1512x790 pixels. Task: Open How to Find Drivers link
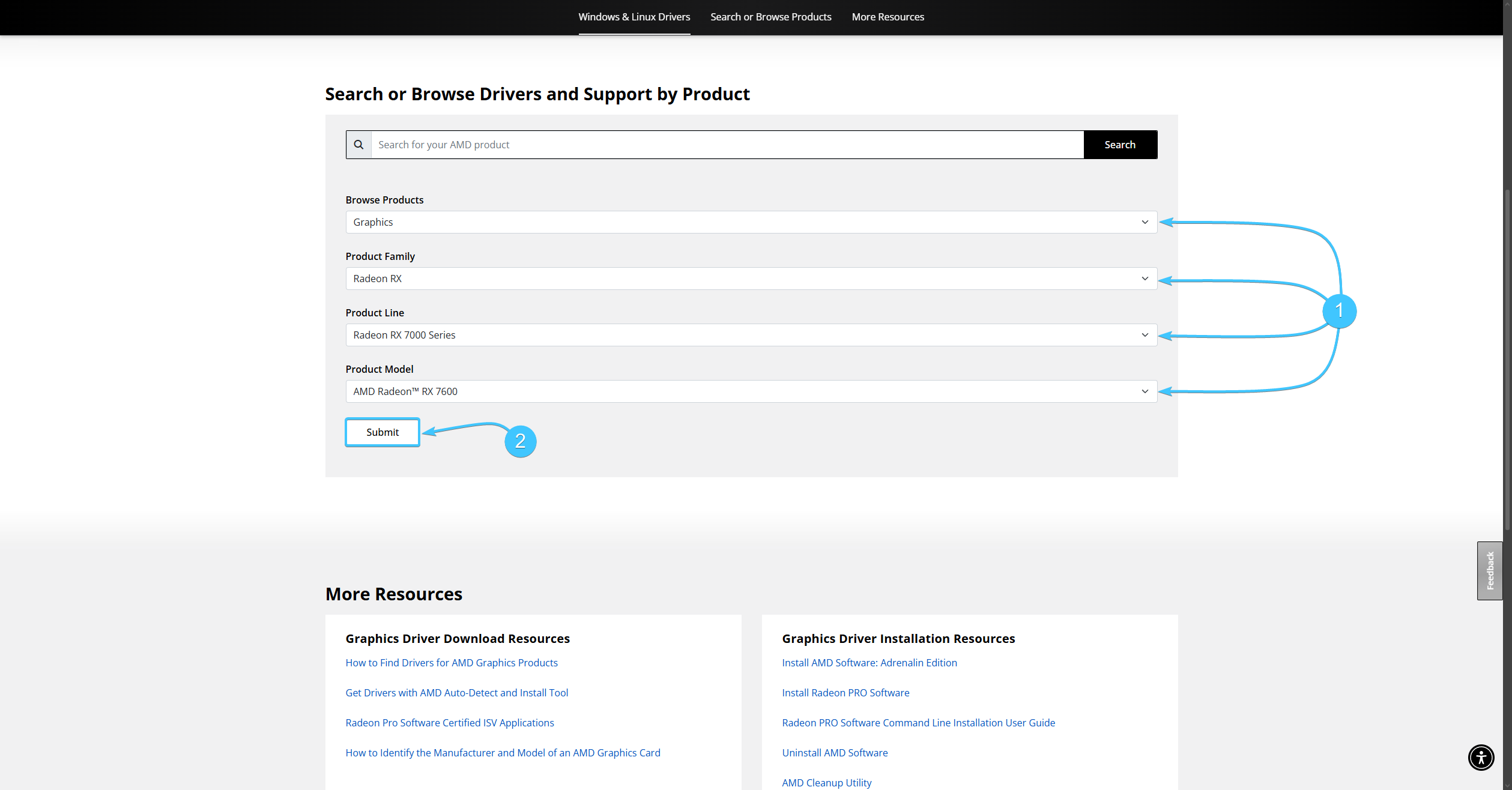(452, 663)
